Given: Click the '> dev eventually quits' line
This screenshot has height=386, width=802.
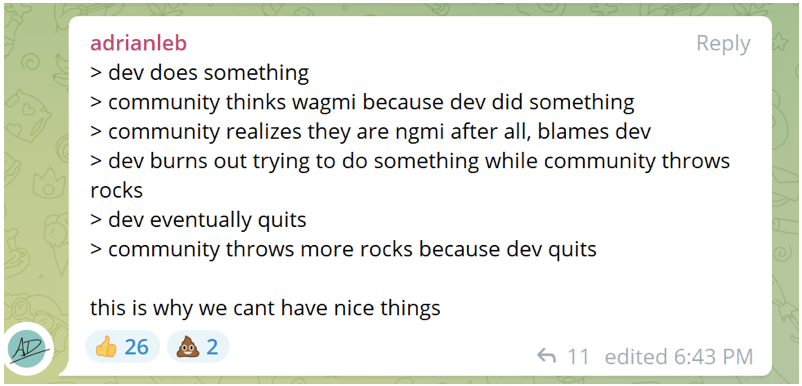Looking at the screenshot, I should pos(198,220).
